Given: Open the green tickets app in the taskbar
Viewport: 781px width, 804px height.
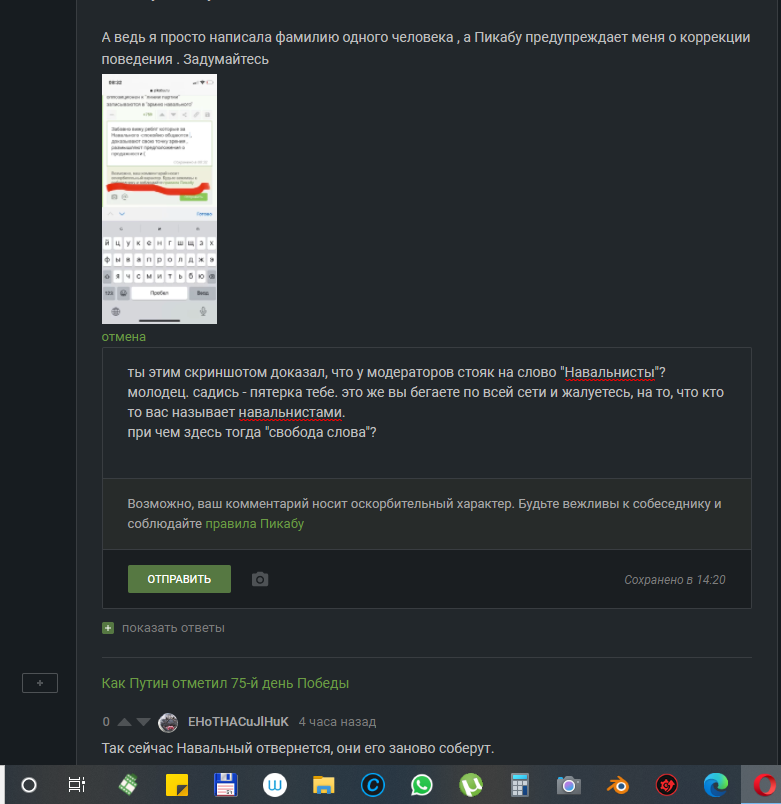Looking at the screenshot, I should click(x=128, y=785).
